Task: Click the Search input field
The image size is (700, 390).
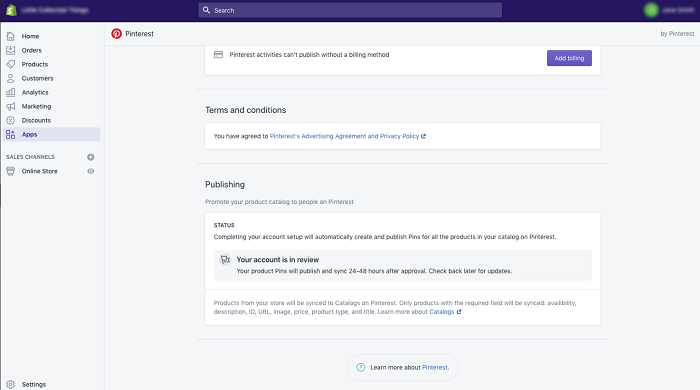Action: tap(350, 10)
